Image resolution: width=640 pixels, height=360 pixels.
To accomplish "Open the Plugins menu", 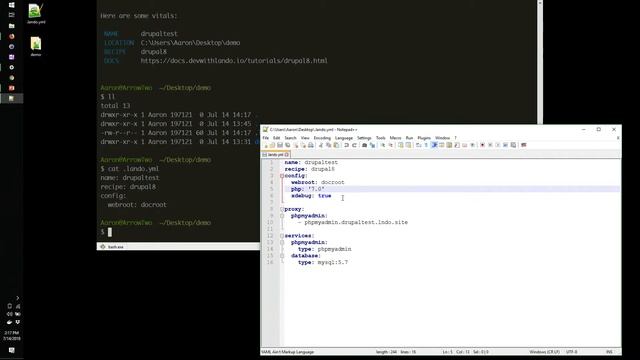I will pos(424,138).
